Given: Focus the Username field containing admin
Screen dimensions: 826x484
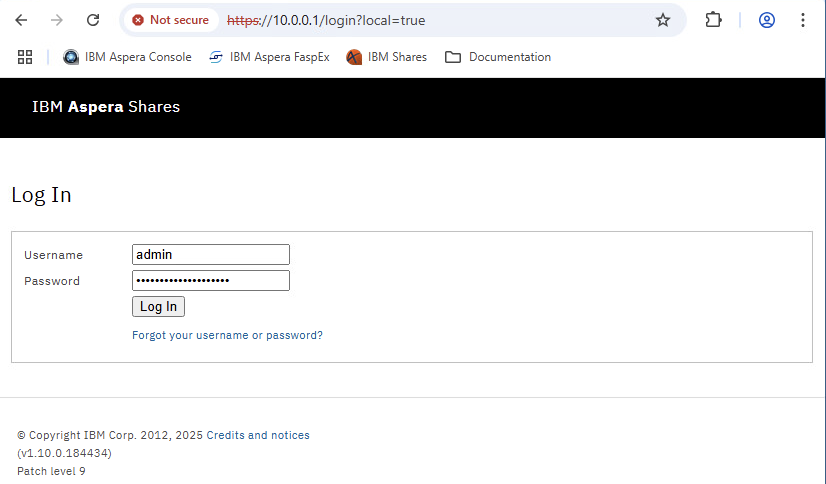Looking at the screenshot, I should pyautogui.click(x=211, y=254).
